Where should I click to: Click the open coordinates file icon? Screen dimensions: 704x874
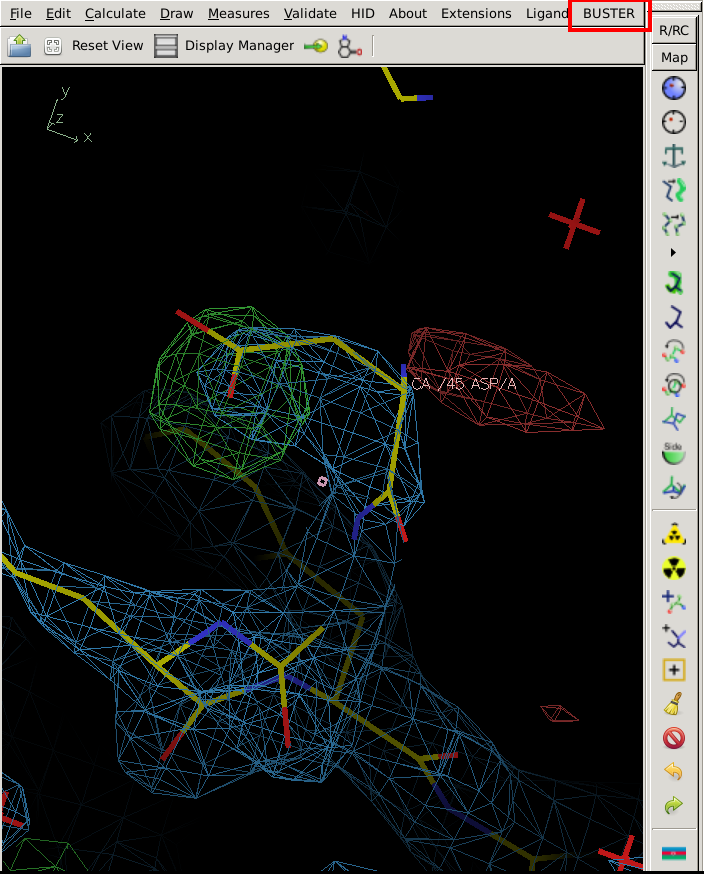[x=20, y=46]
